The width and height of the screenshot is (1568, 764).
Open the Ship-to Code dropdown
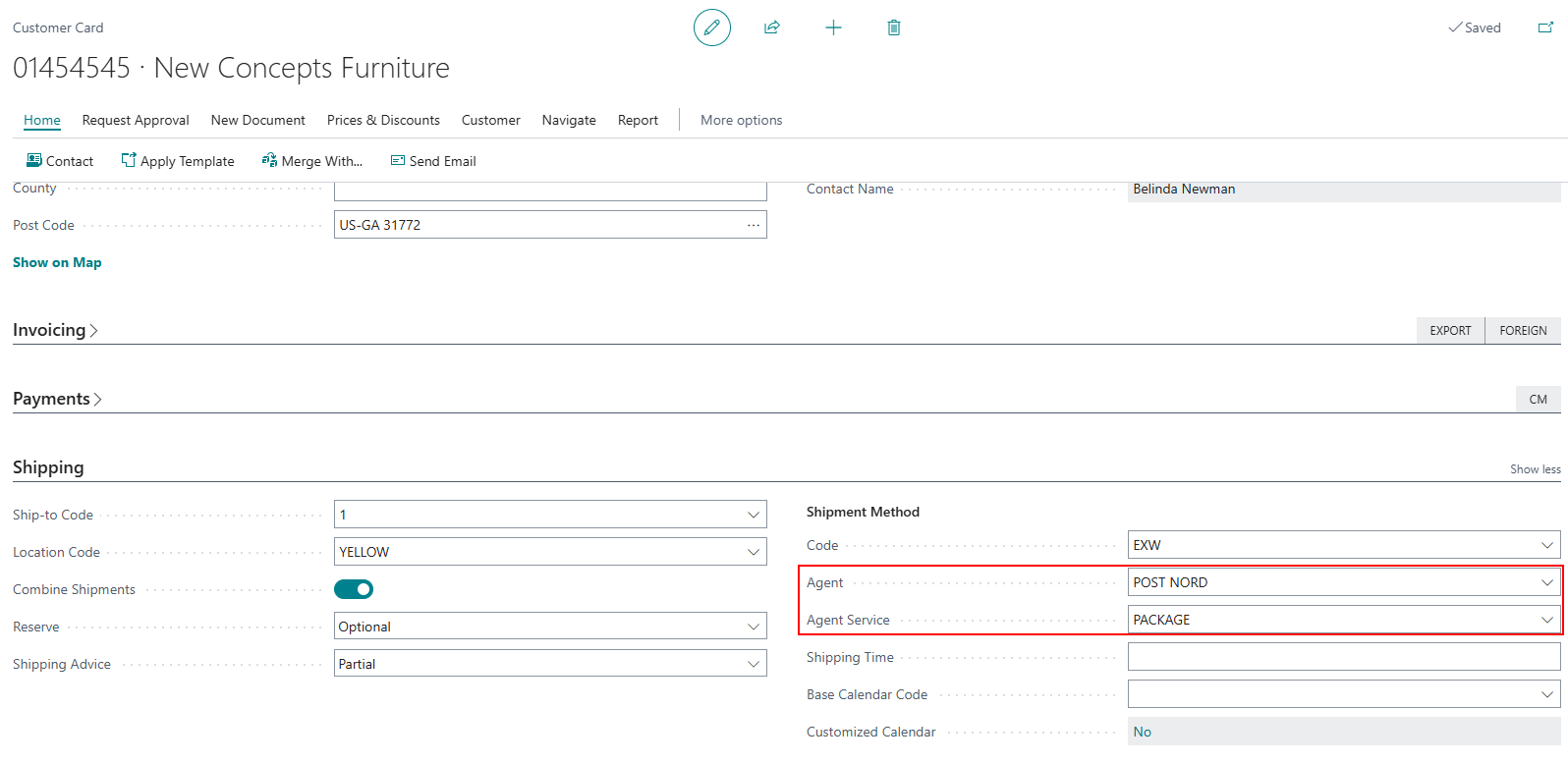[x=754, y=515]
